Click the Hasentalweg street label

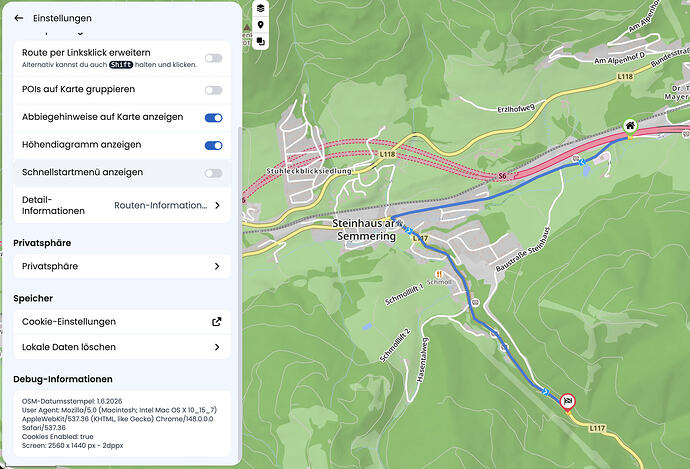(421, 360)
